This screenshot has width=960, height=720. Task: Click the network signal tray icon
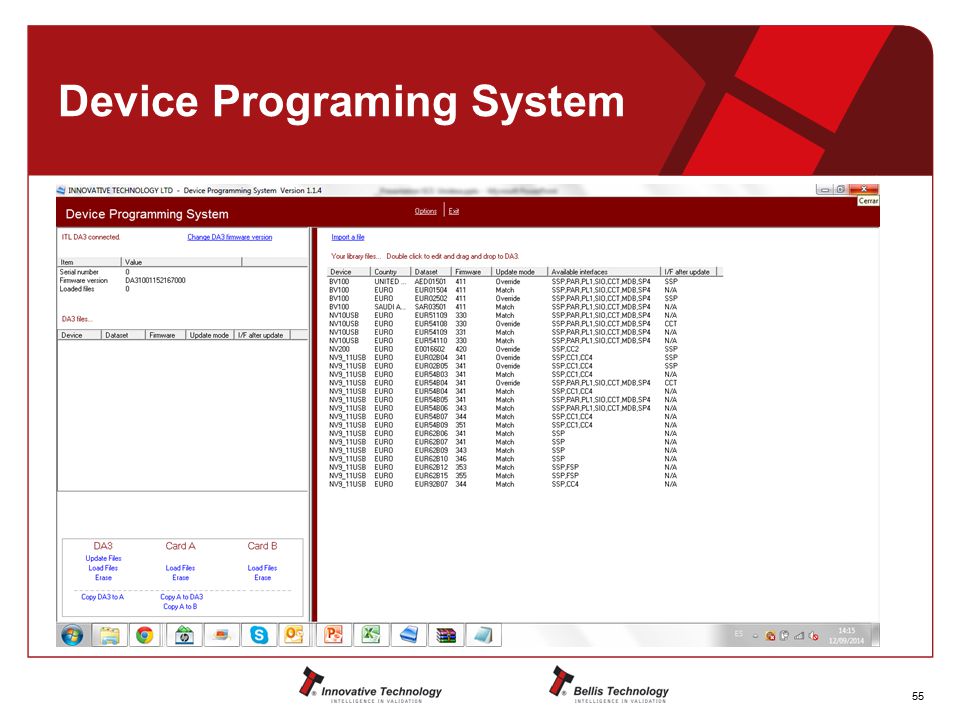[799, 636]
